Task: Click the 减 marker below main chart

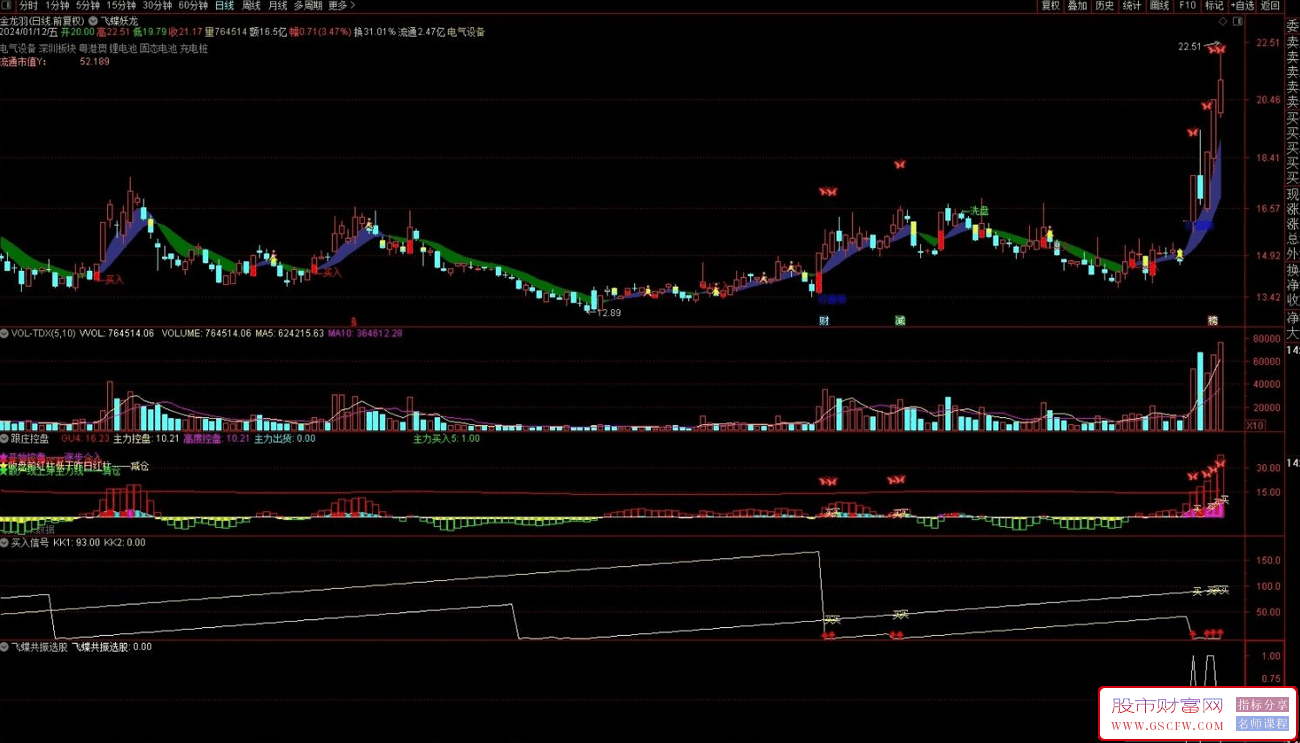Action: tap(900, 321)
